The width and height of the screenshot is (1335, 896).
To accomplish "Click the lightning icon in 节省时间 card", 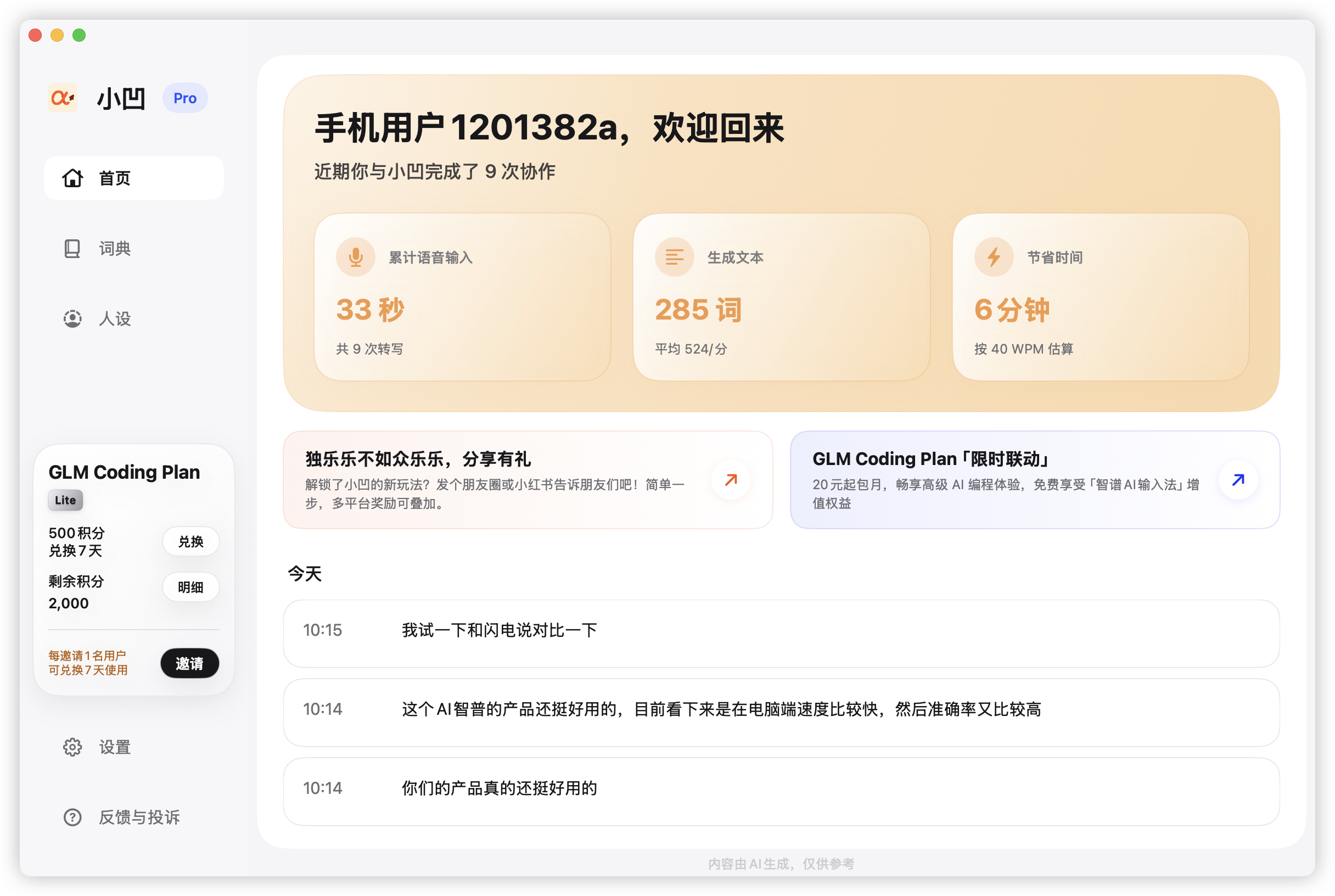I will click(x=994, y=257).
